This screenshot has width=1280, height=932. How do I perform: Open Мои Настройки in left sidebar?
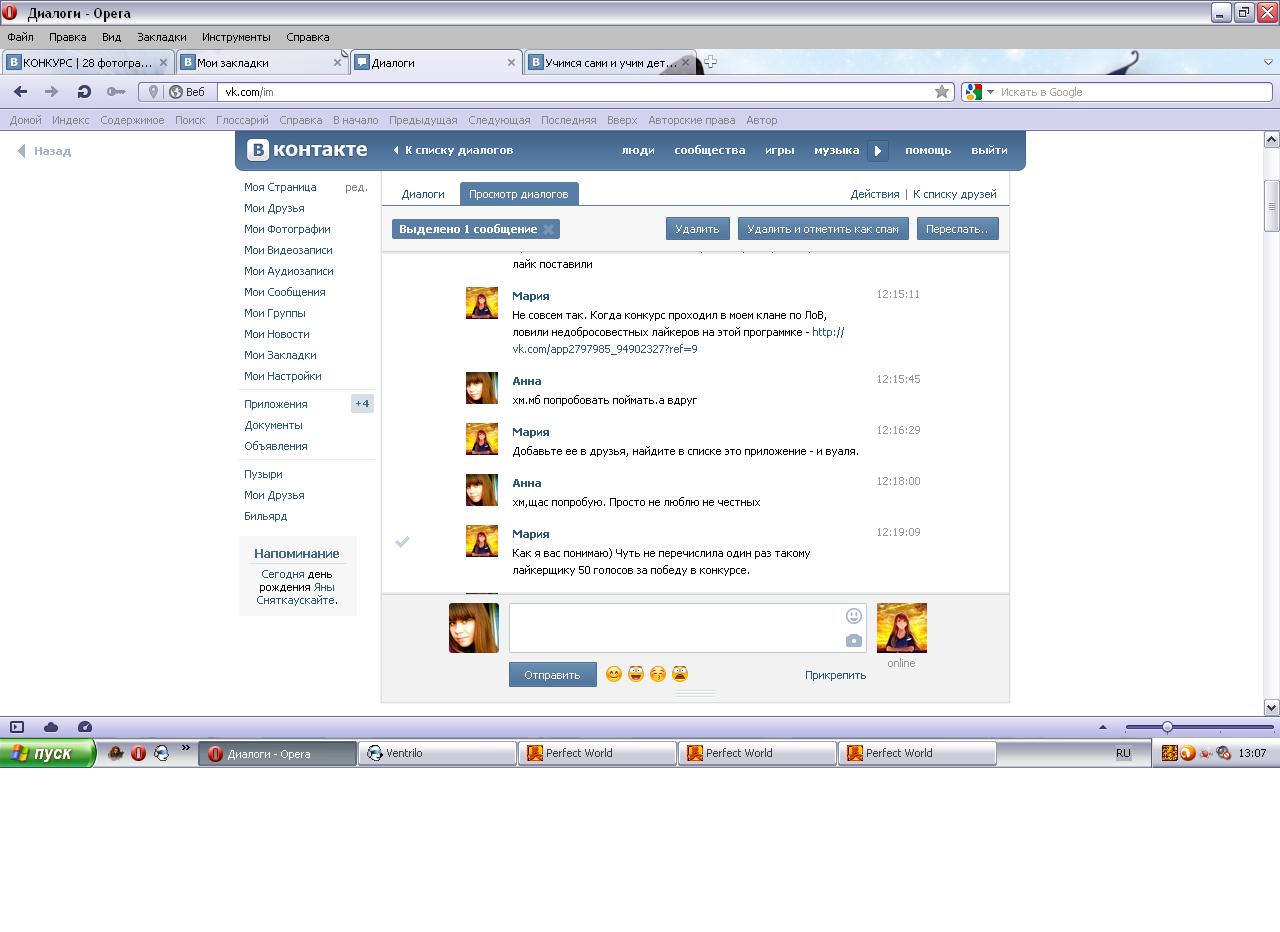click(x=282, y=376)
